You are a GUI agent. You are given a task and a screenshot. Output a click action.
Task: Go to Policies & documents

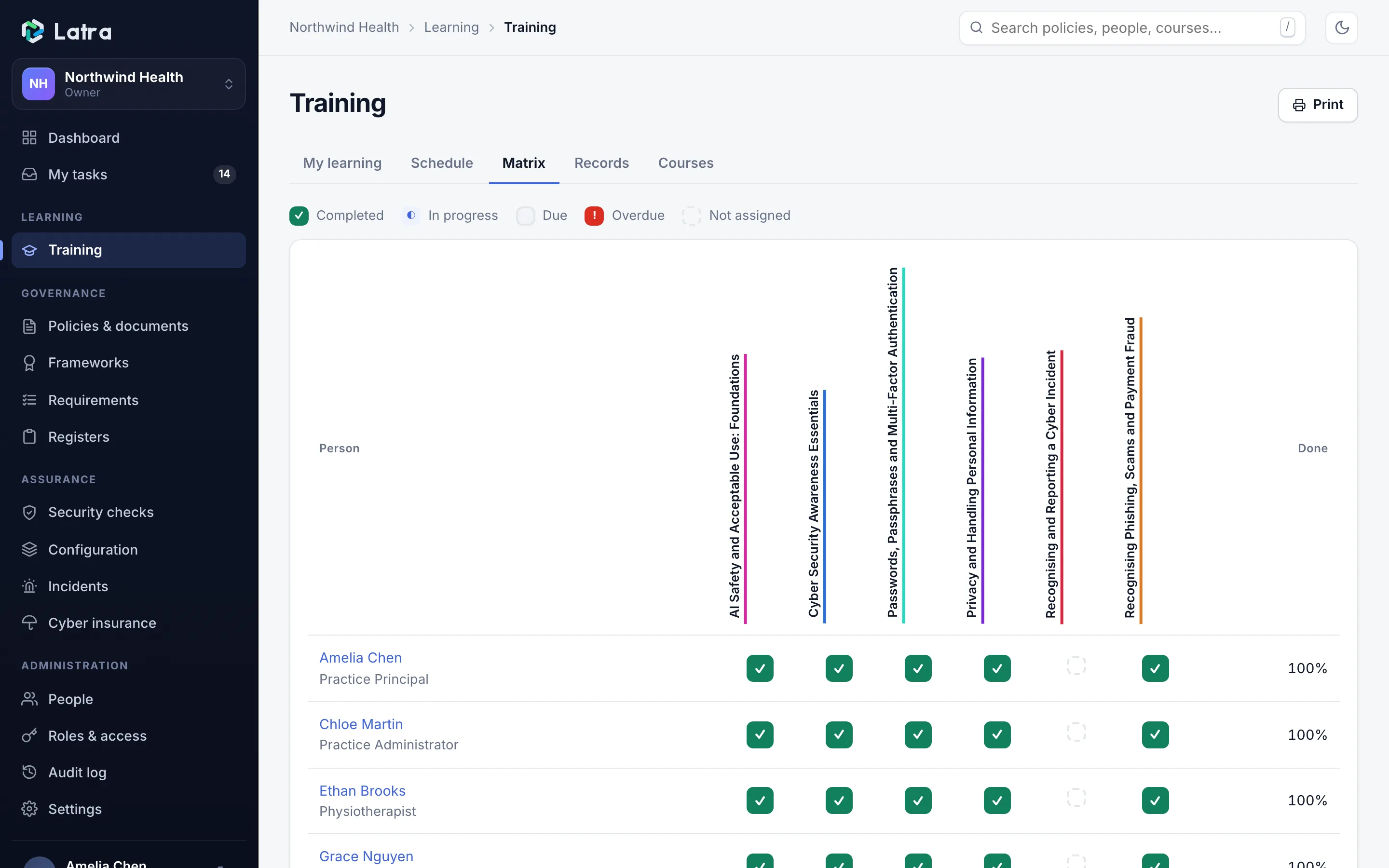pos(129,326)
